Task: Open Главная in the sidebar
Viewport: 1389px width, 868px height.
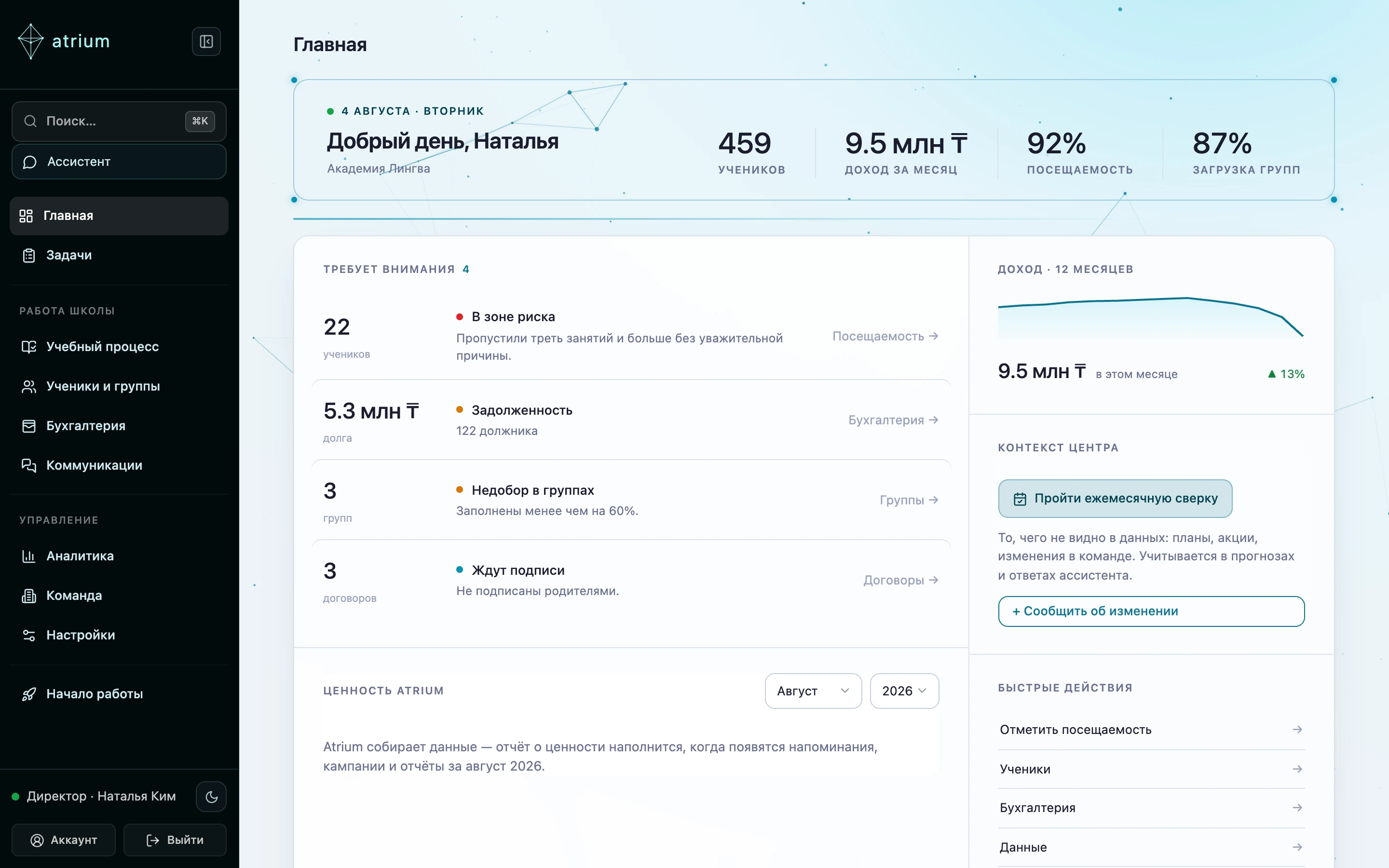Action: [120, 216]
